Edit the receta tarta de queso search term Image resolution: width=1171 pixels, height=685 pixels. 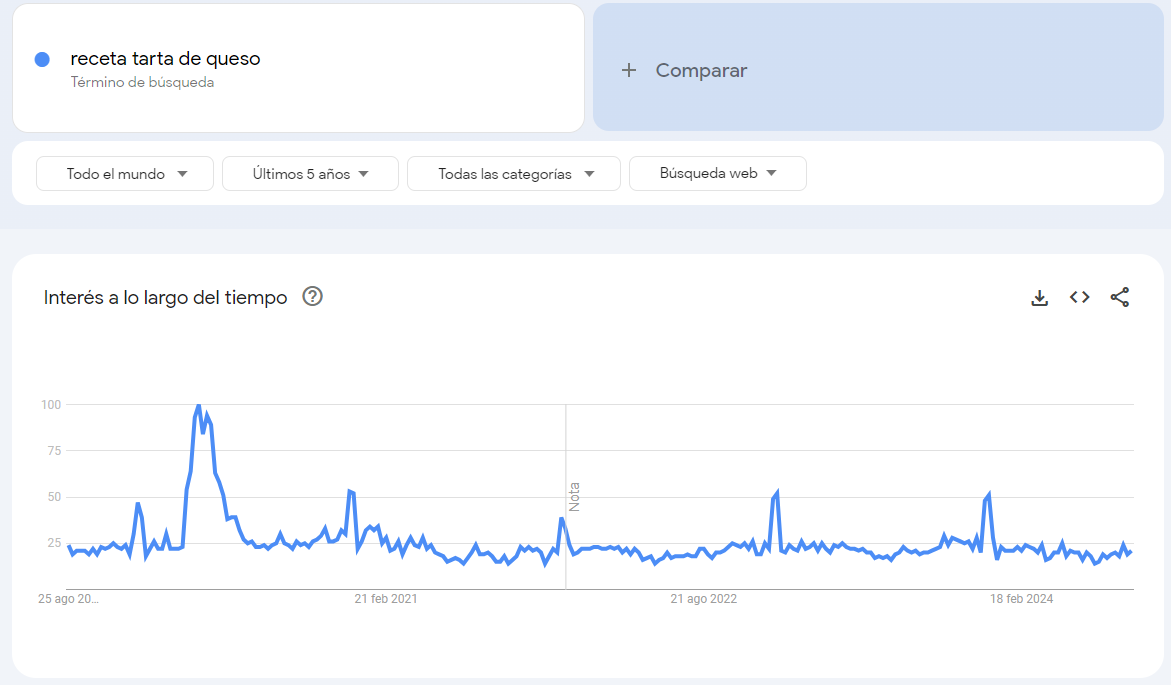[165, 58]
